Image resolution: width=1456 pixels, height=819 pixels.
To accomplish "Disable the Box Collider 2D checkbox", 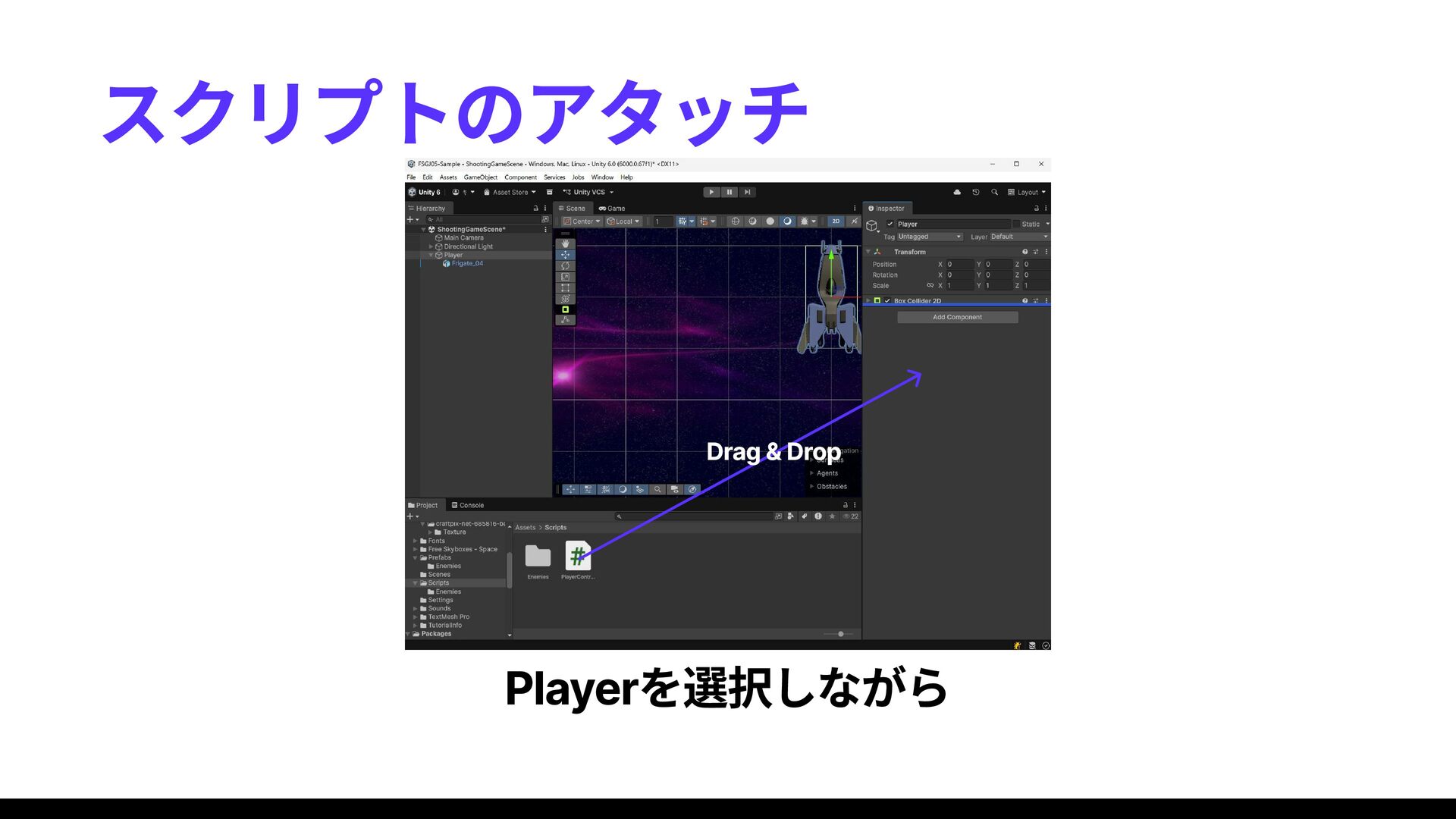I will point(887,301).
